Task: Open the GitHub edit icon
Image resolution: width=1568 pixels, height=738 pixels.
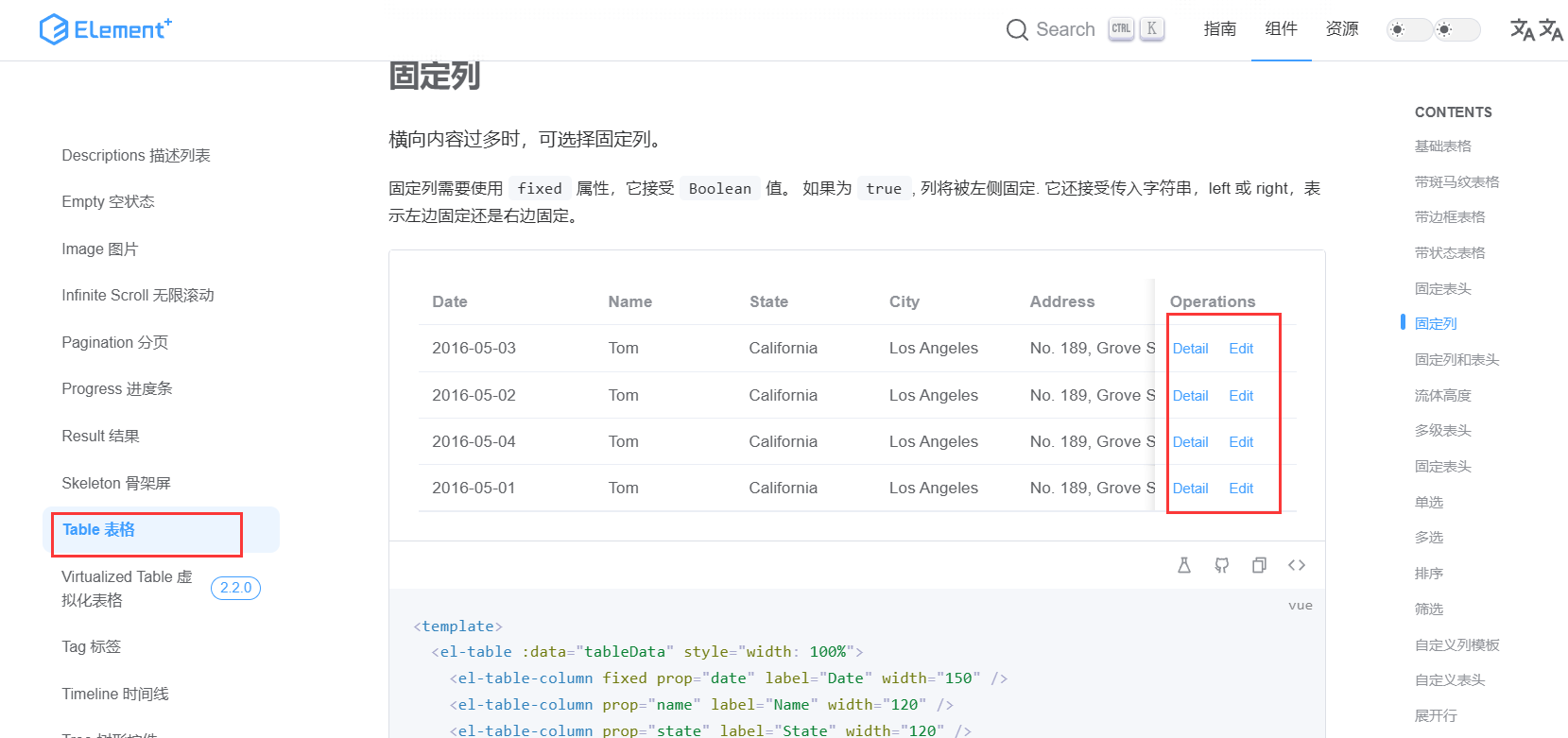Action: tap(1222, 565)
